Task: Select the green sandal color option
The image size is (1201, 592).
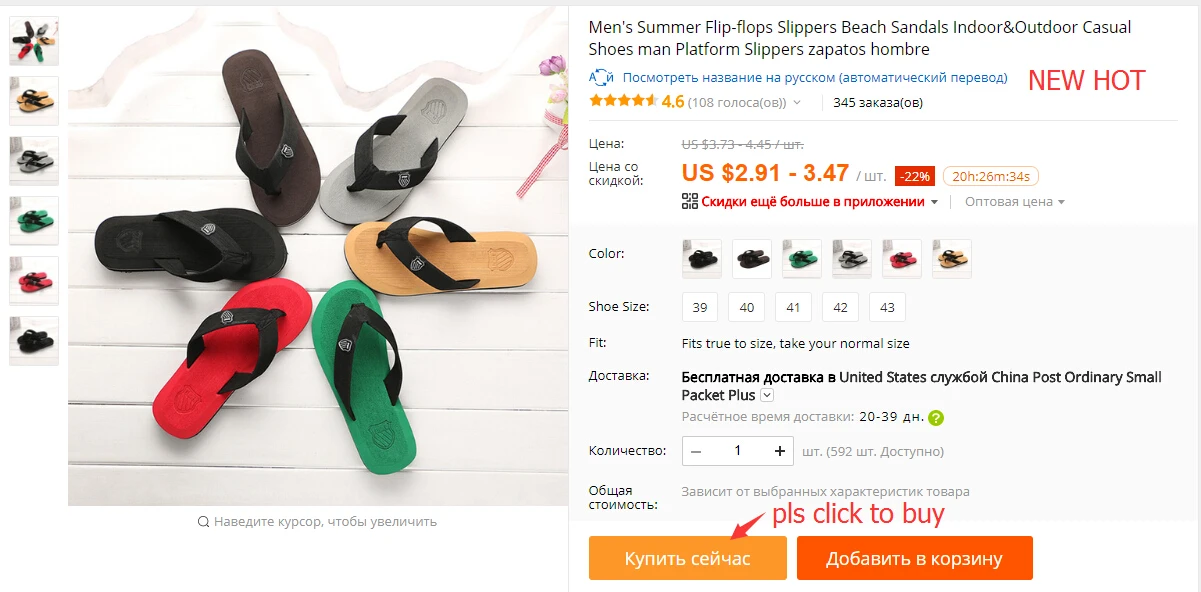Action: pyautogui.click(x=802, y=259)
